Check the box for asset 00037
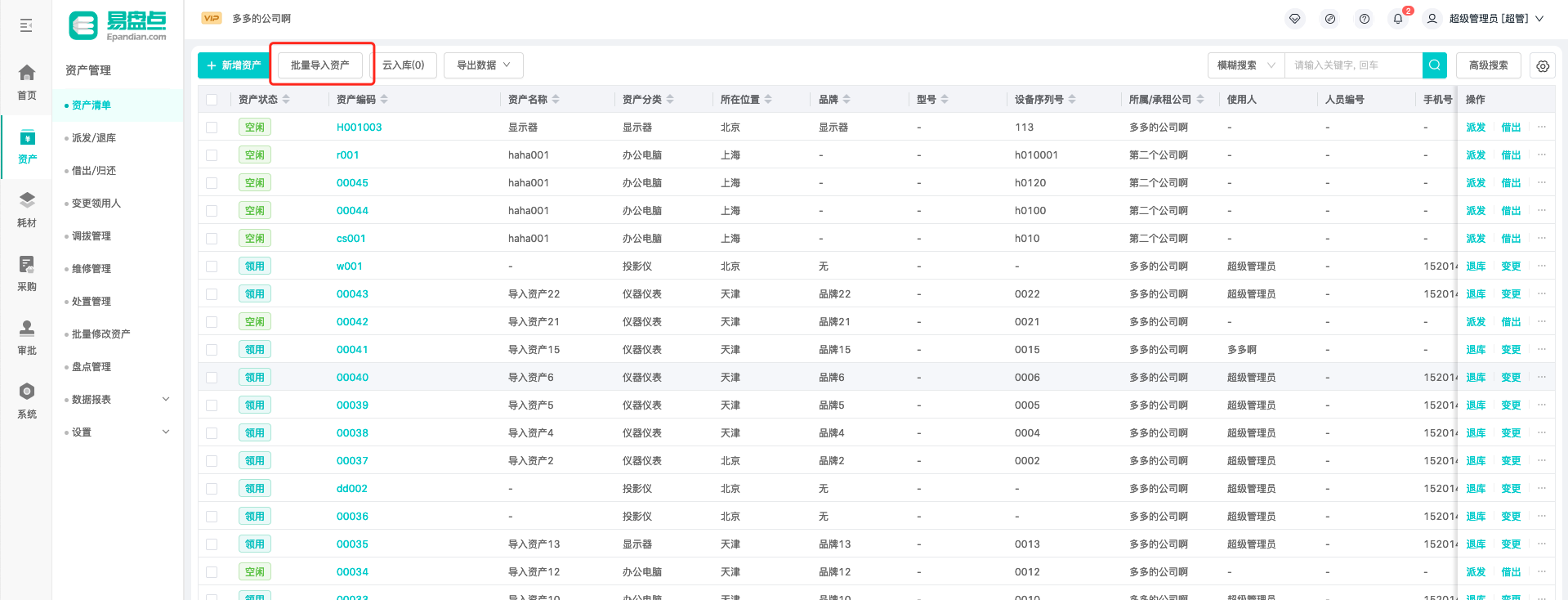The width and height of the screenshot is (1568, 600). tap(212, 461)
